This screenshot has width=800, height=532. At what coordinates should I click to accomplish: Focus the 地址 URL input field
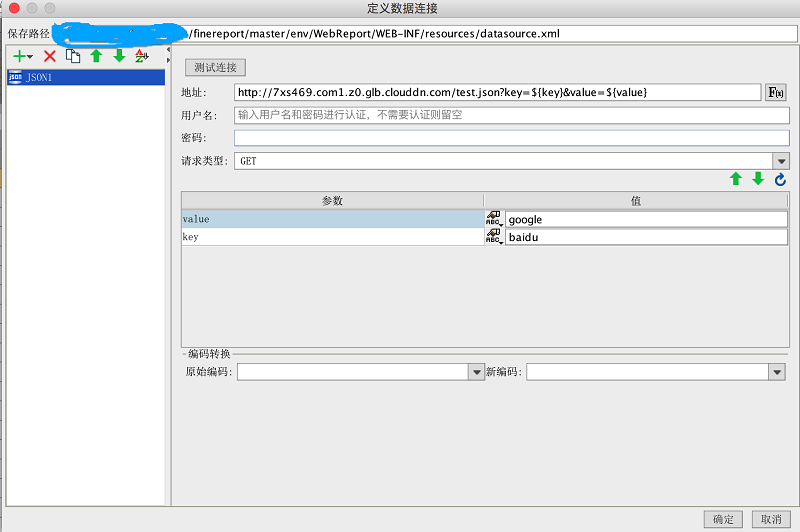click(497, 92)
